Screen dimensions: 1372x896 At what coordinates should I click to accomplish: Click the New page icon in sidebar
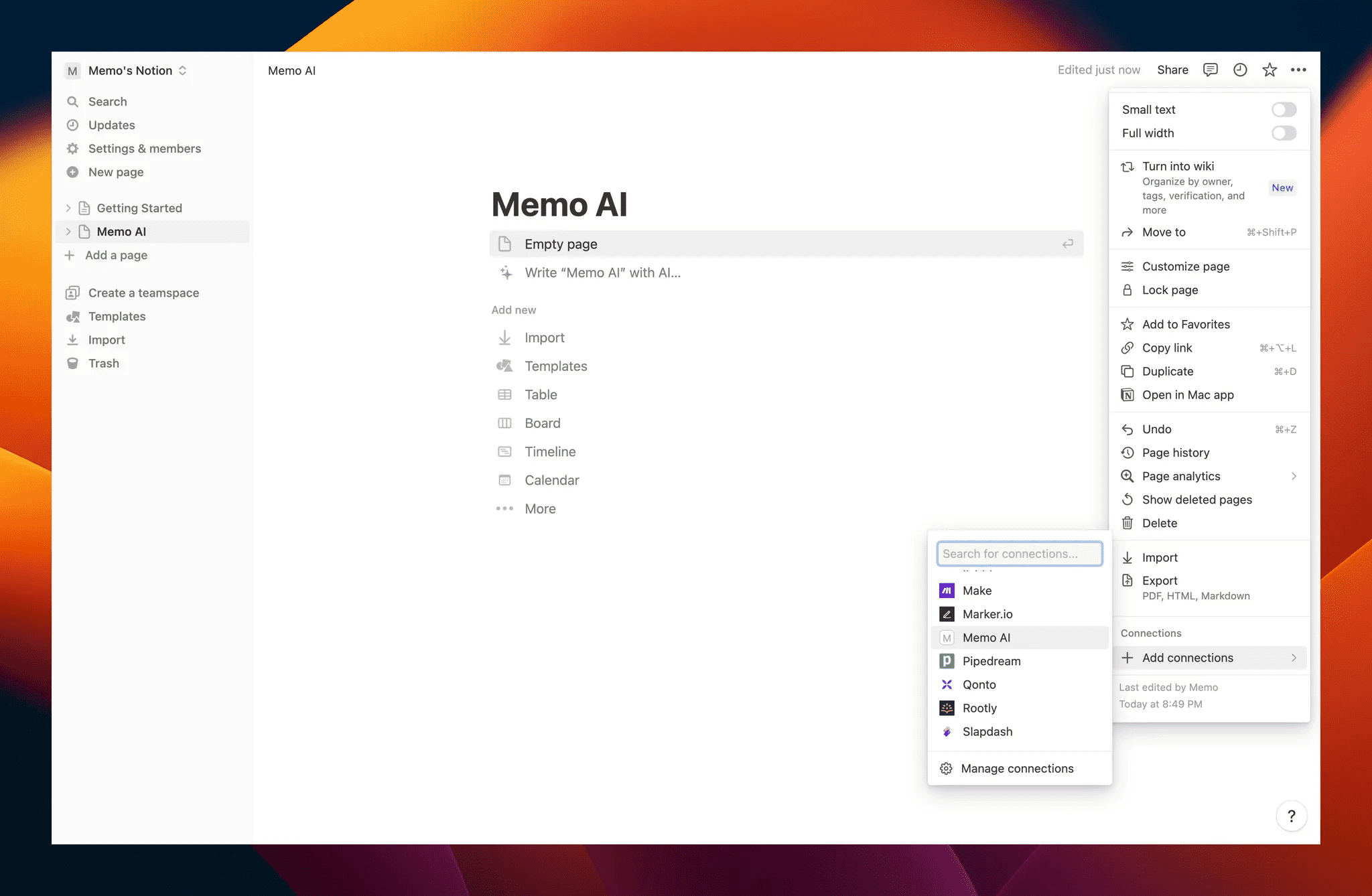click(x=75, y=172)
